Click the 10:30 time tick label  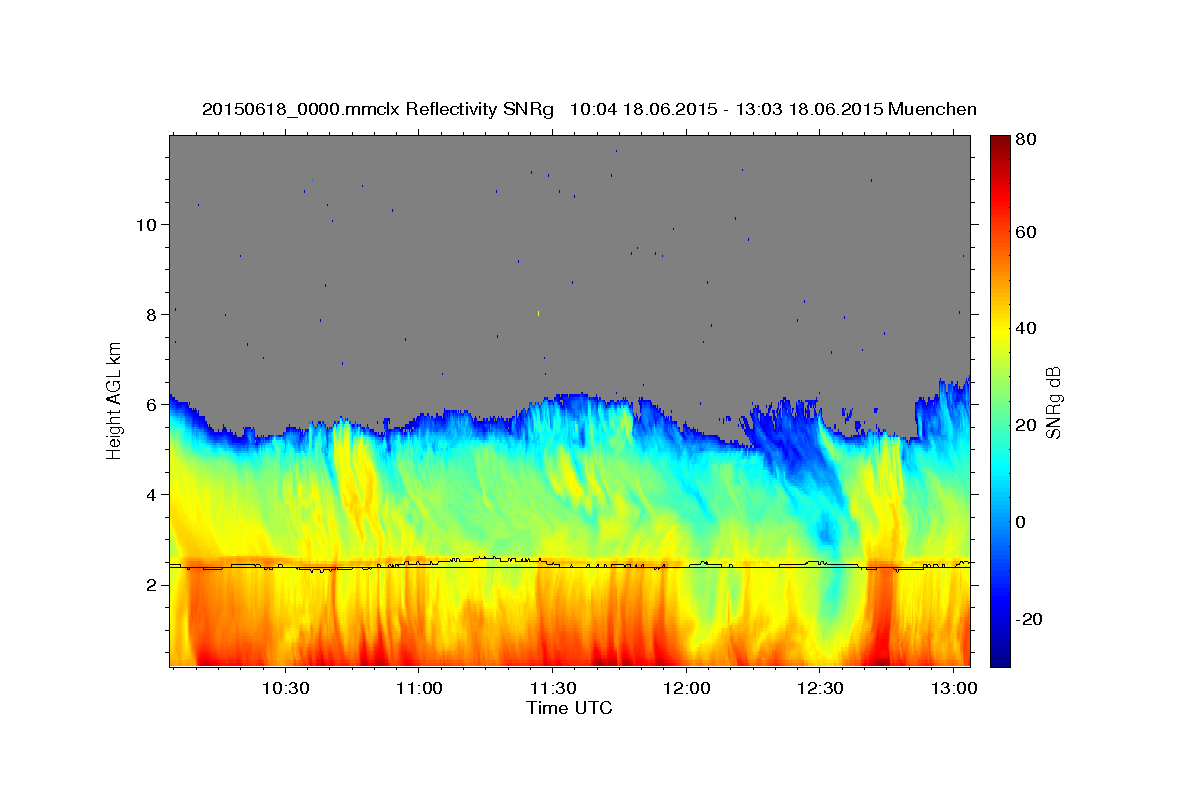tap(285, 689)
